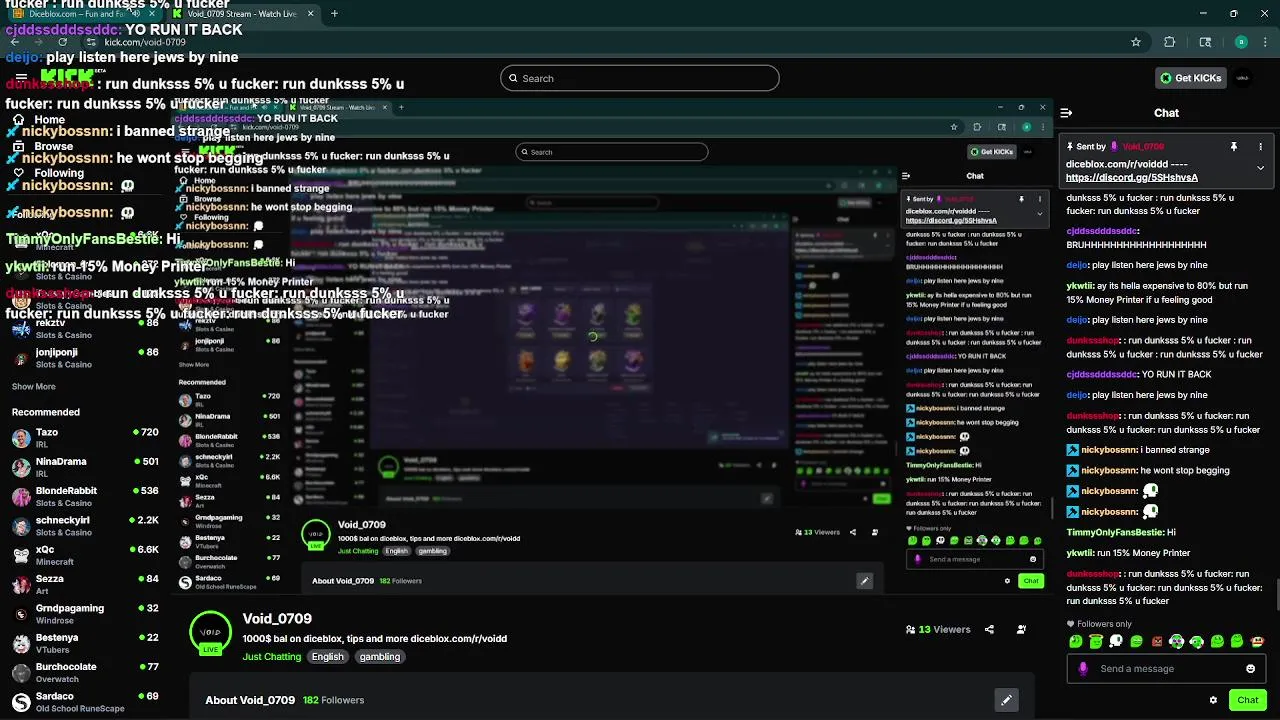1280x720 pixels.
Task: Open the browser side panel icon
Action: (1205, 42)
